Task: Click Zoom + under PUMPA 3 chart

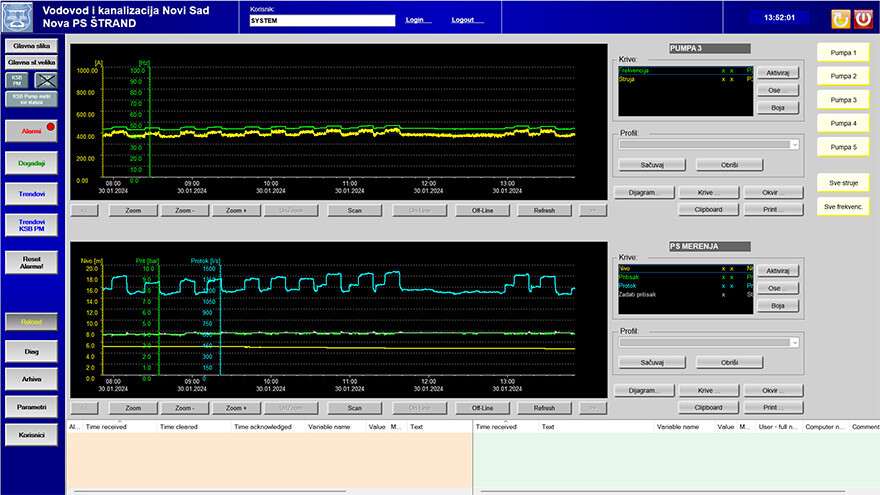Action: tap(236, 210)
